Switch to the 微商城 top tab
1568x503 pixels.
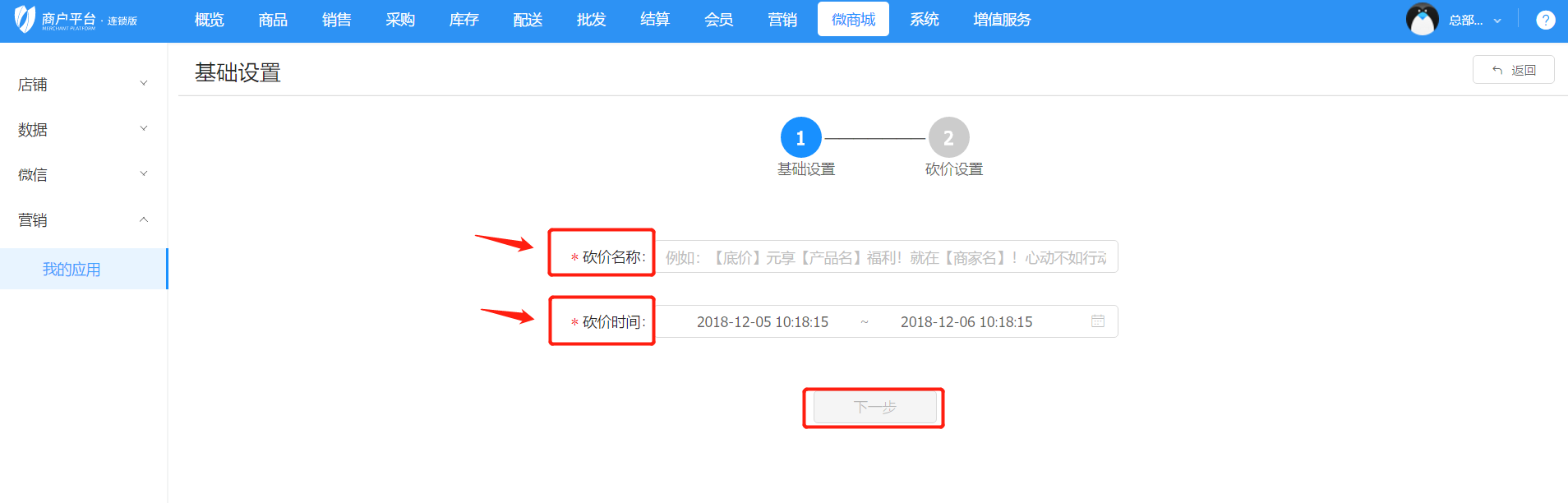(x=853, y=20)
